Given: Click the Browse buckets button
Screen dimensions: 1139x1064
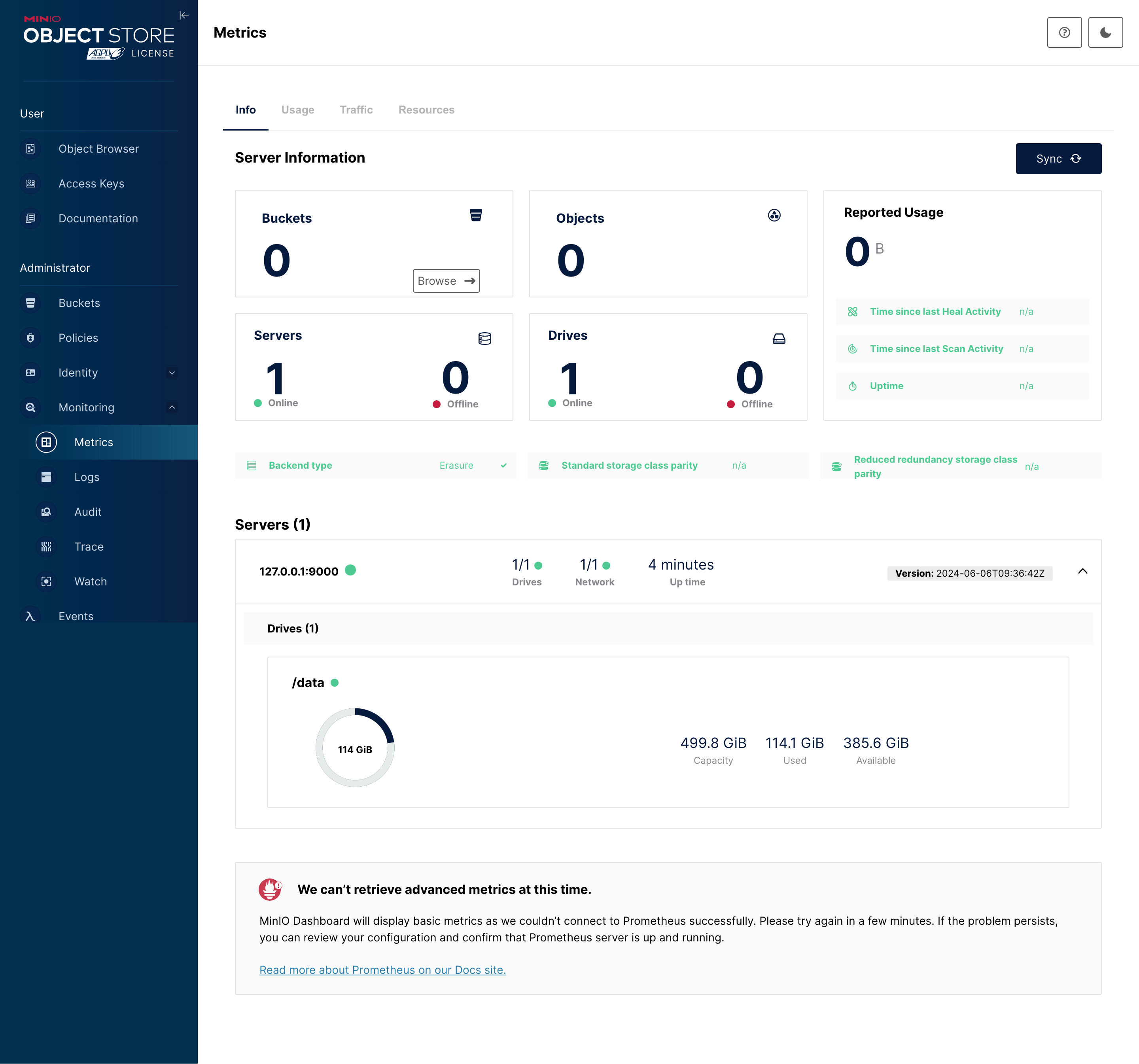Looking at the screenshot, I should tap(446, 281).
